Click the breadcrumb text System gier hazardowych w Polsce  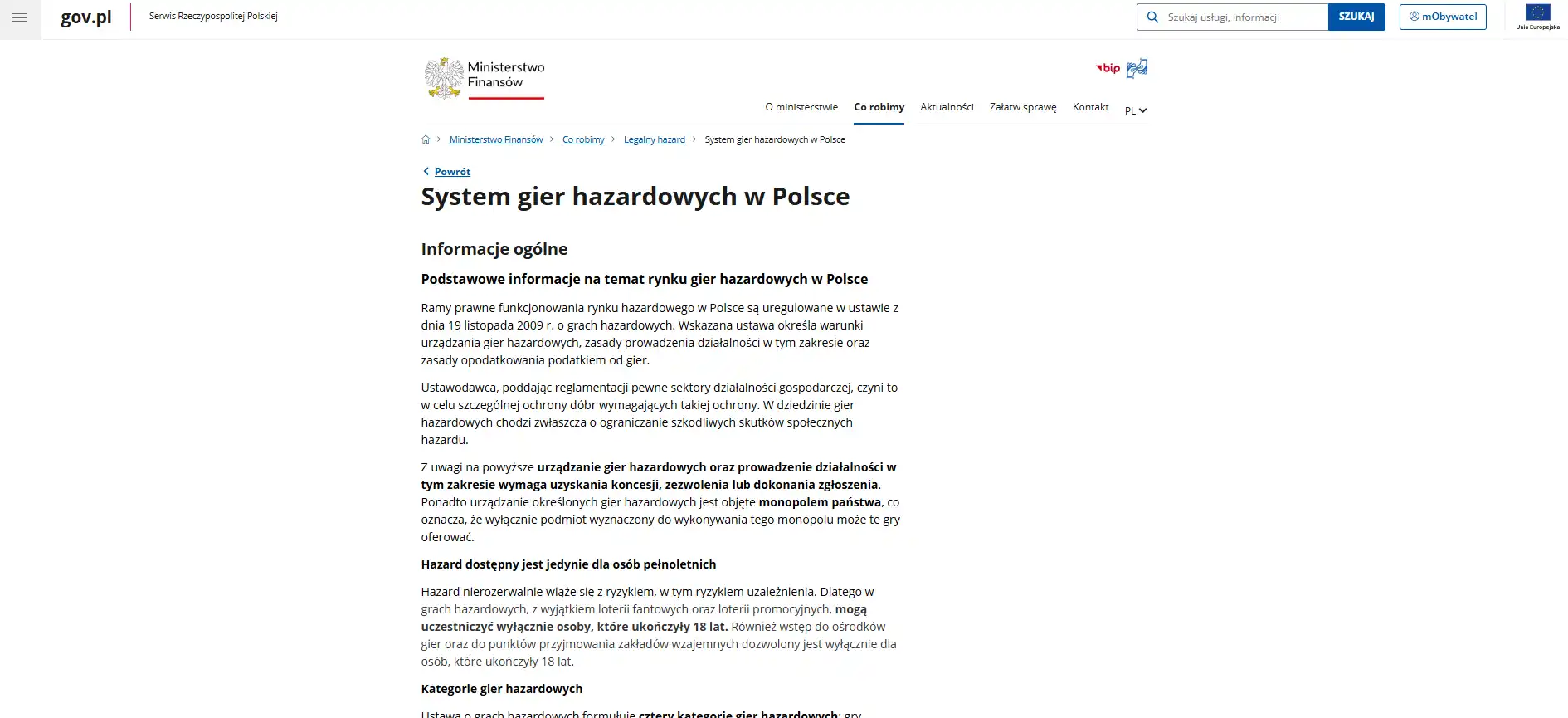(x=775, y=139)
